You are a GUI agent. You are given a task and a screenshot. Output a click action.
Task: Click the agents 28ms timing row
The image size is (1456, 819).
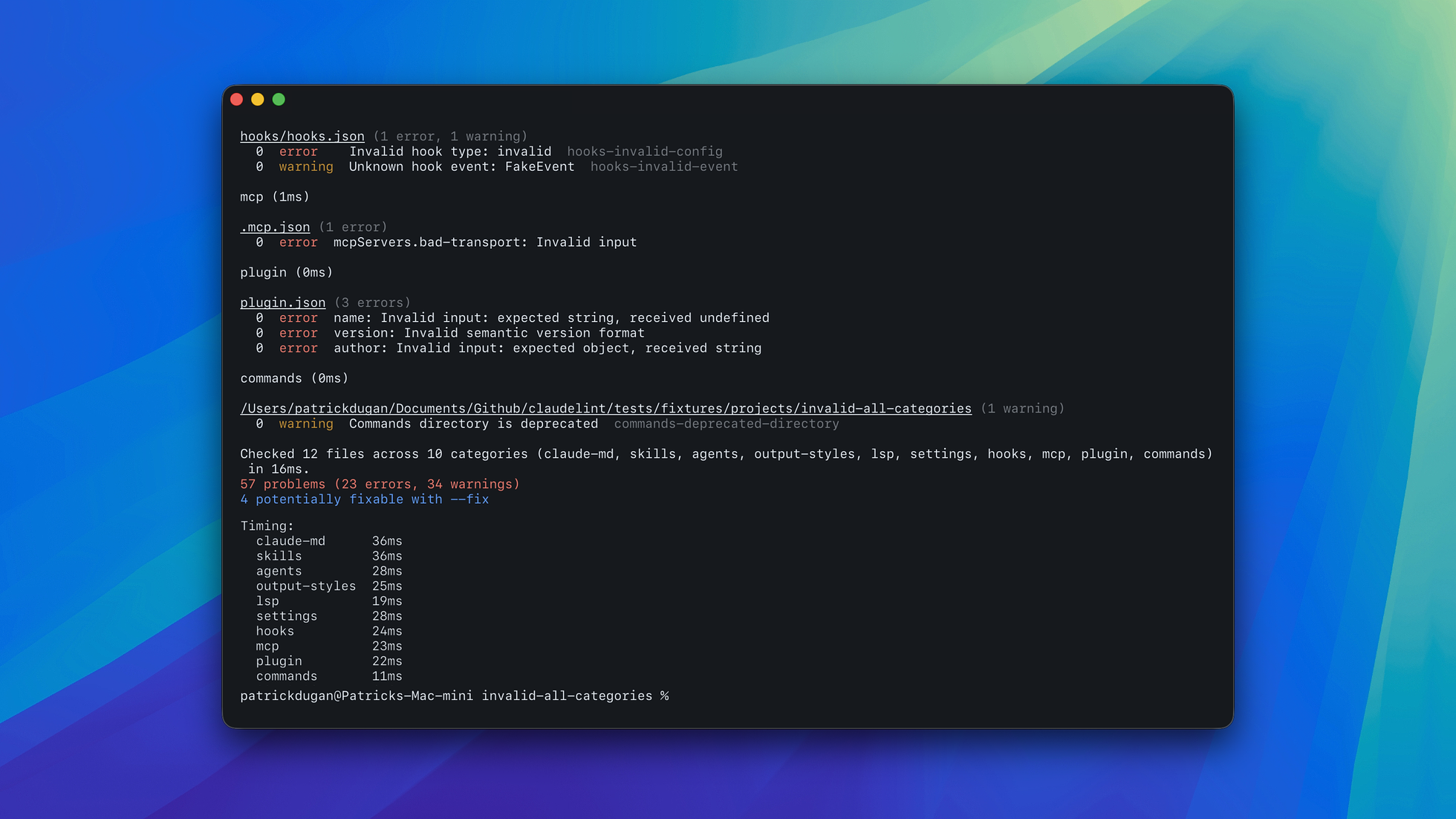tap(329, 572)
